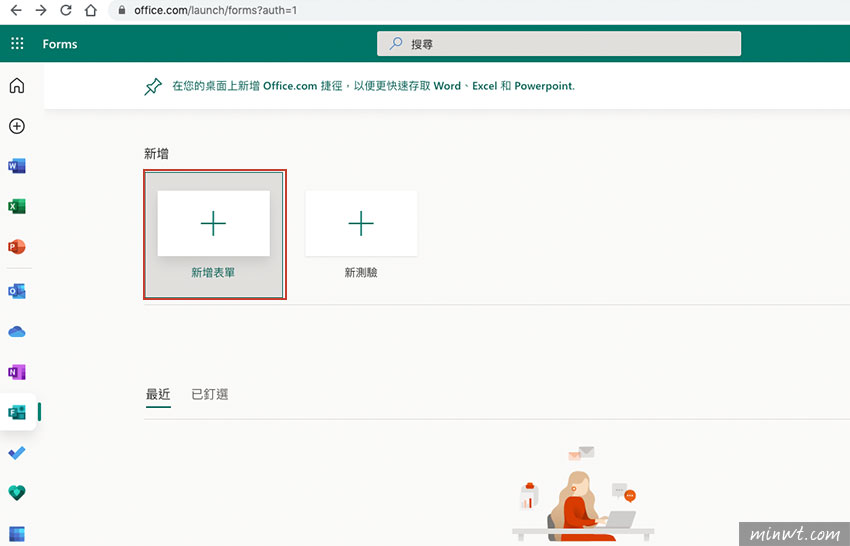Click the browser forward arrow
Viewport: 850px width, 546px height.
[x=41, y=10]
